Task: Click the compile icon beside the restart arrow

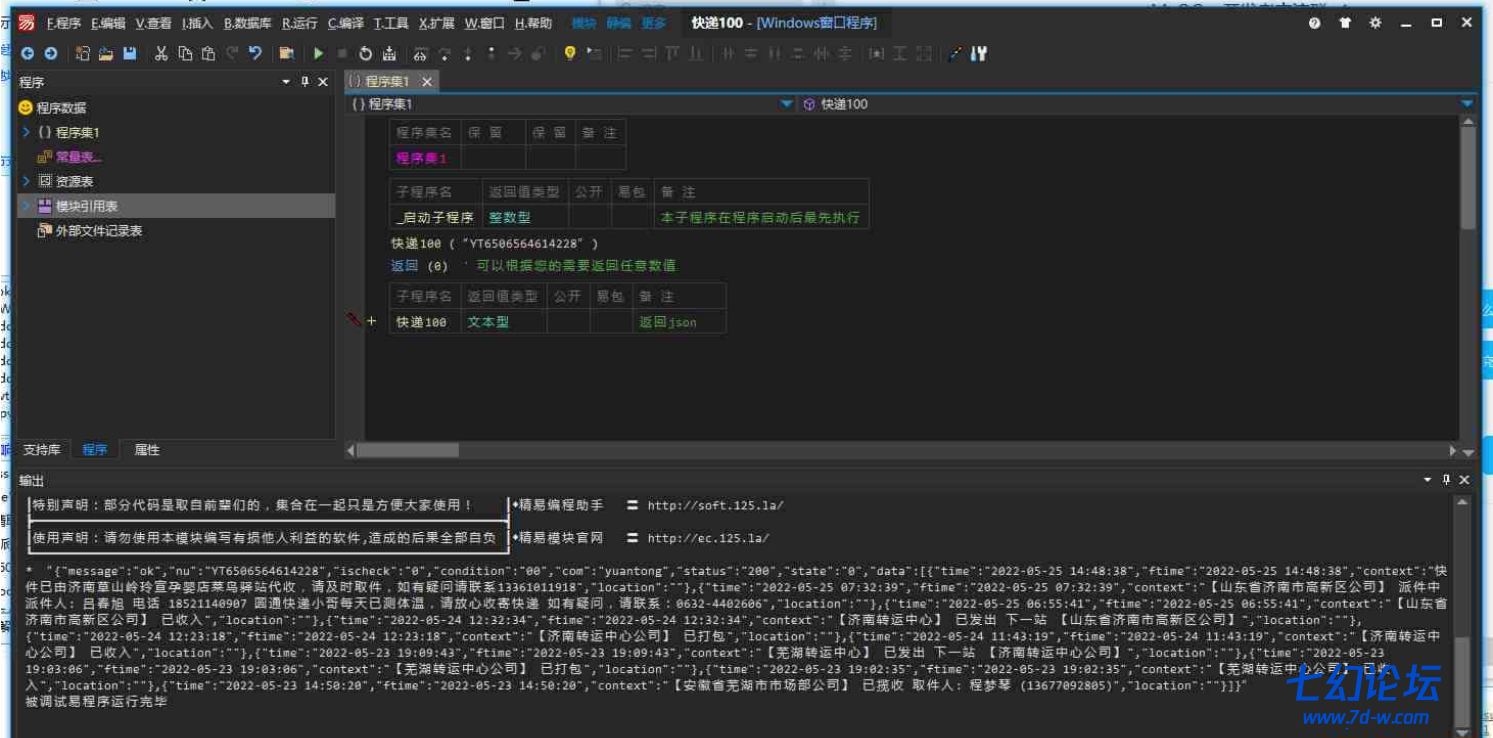Action: tap(389, 54)
